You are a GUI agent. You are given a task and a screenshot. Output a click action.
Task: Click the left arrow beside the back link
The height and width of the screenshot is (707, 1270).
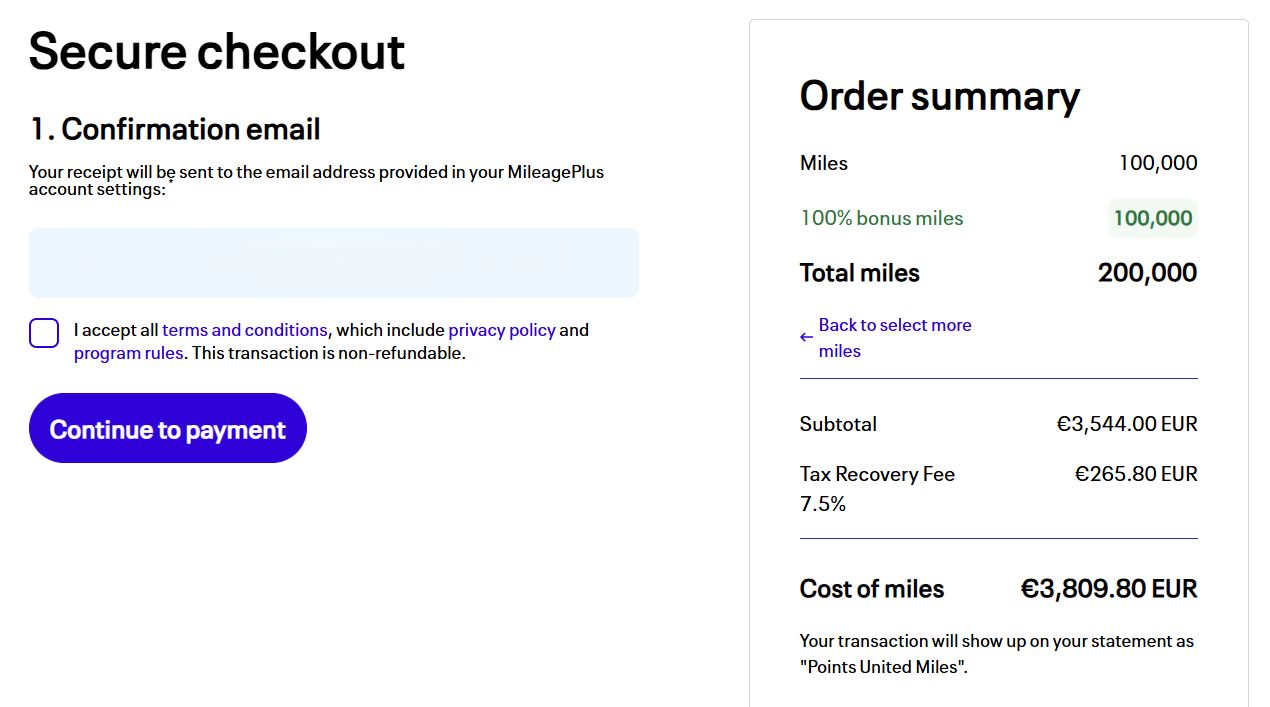point(806,339)
